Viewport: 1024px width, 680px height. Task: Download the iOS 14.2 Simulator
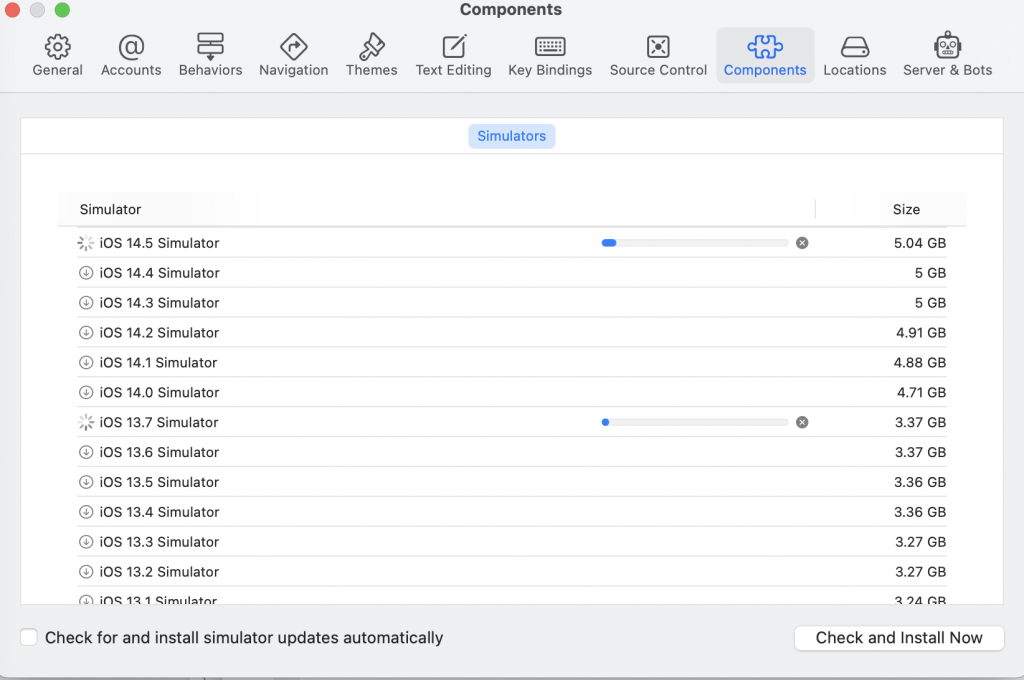click(86, 332)
